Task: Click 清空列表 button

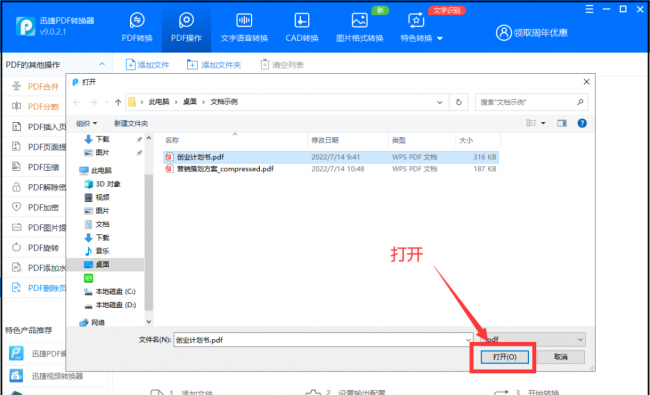Action: [282, 65]
